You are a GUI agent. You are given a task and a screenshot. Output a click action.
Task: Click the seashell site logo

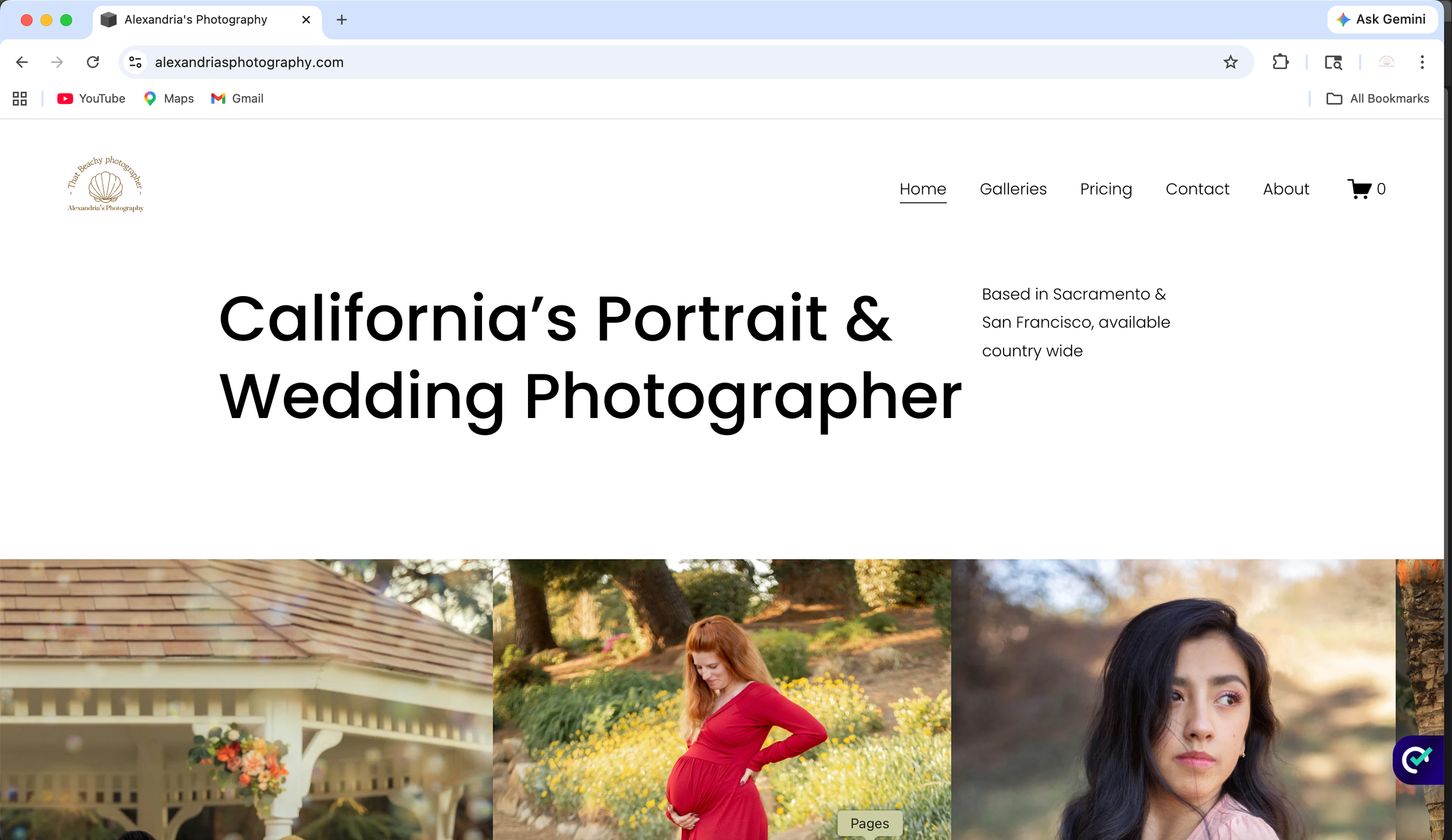105,184
